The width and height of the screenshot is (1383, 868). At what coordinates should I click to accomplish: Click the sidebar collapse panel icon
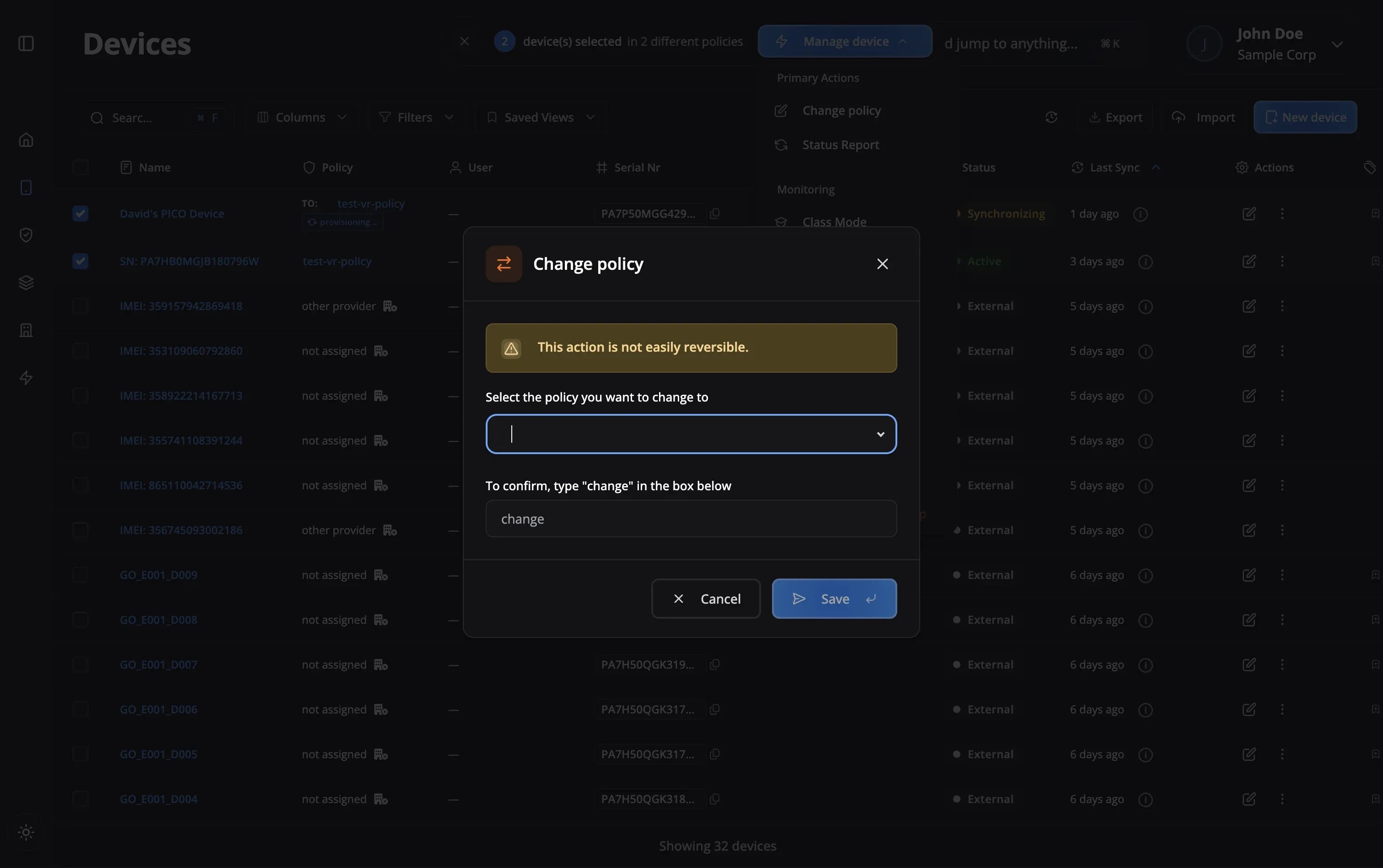pos(26,43)
